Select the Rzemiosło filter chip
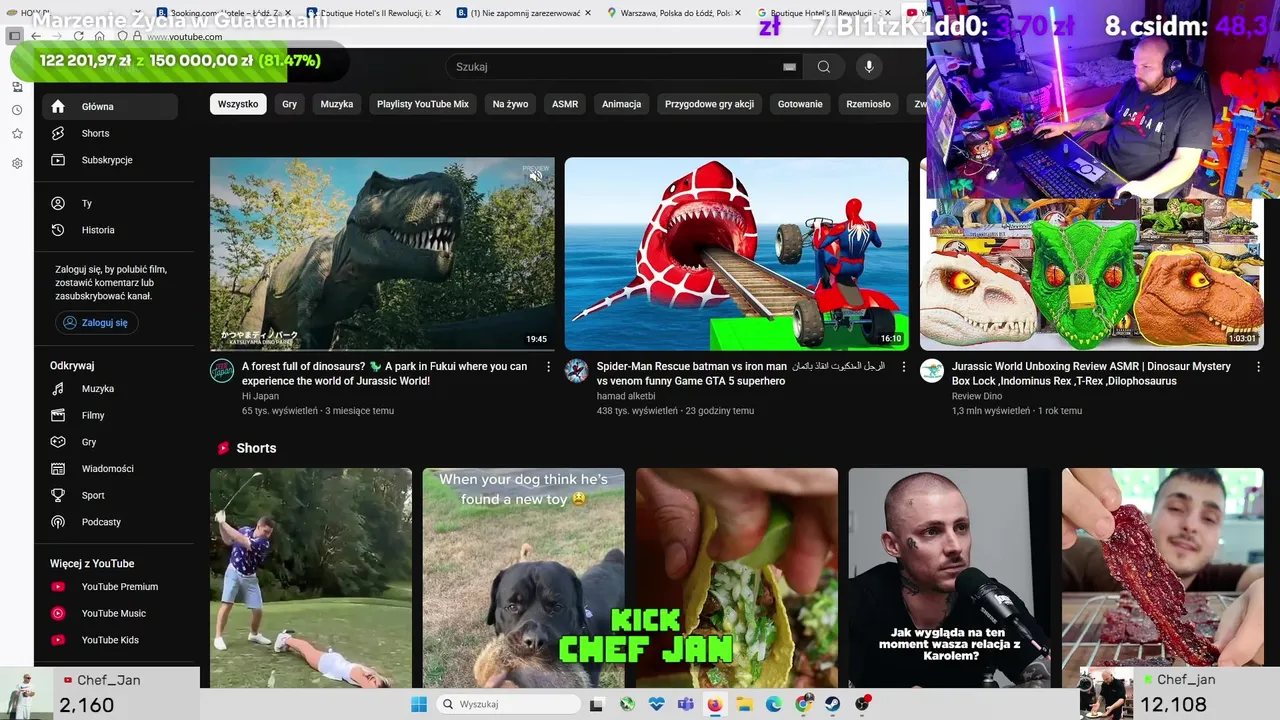The image size is (1280, 720). [x=868, y=104]
